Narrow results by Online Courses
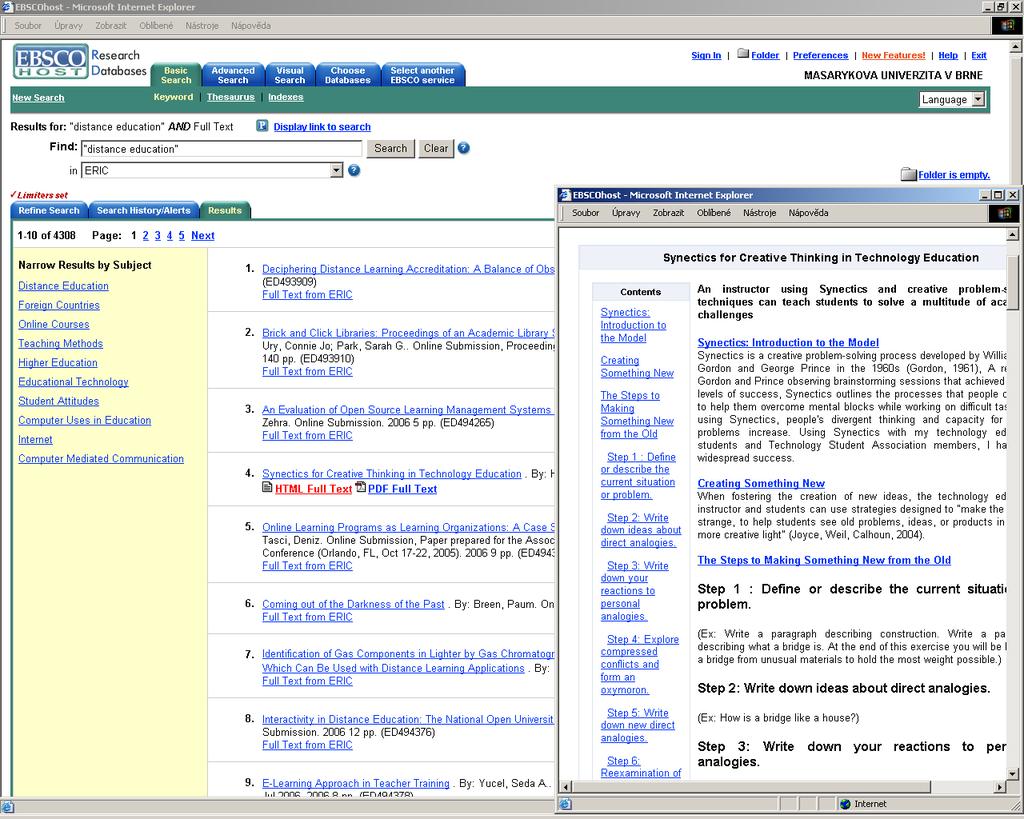 point(54,324)
